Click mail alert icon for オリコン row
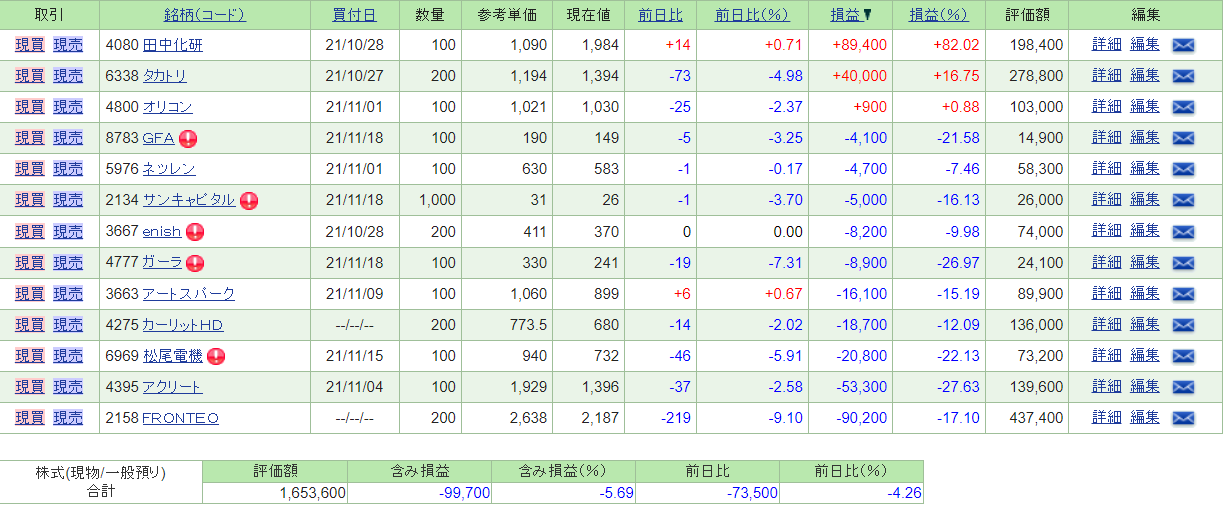1226x509 pixels. pos(1183,107)
